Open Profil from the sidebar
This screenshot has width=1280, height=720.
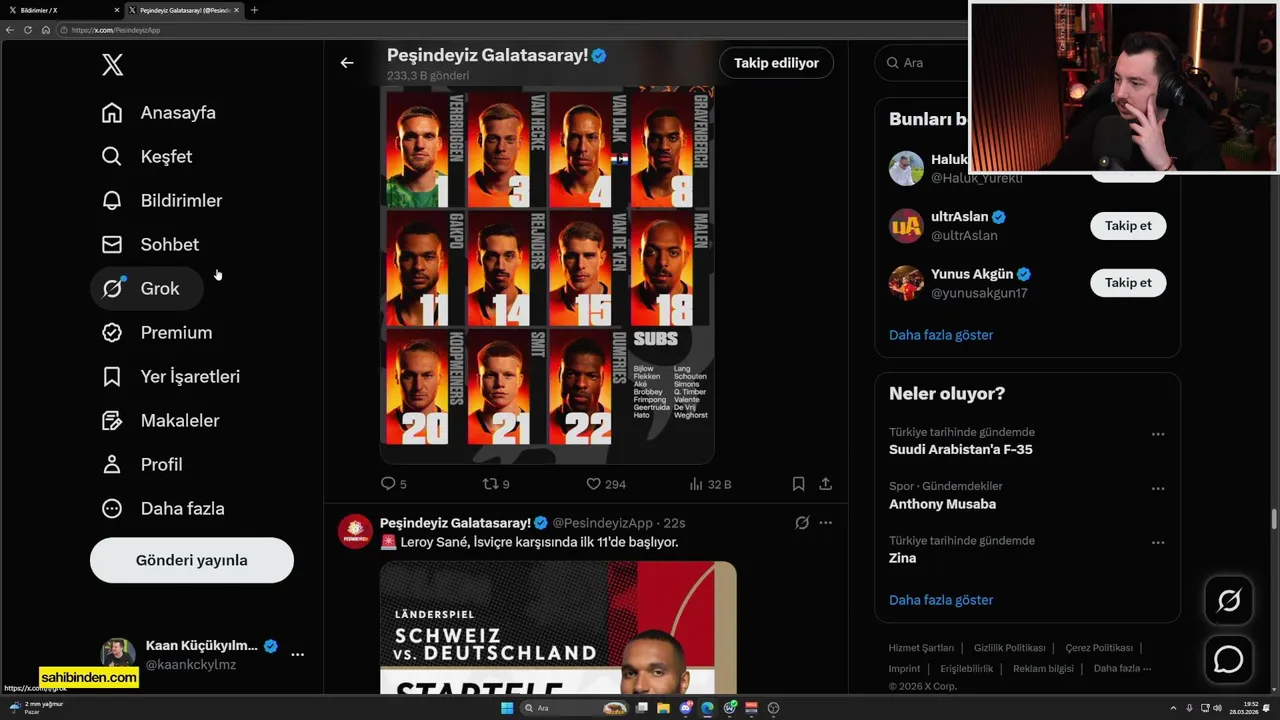[142, 465]
